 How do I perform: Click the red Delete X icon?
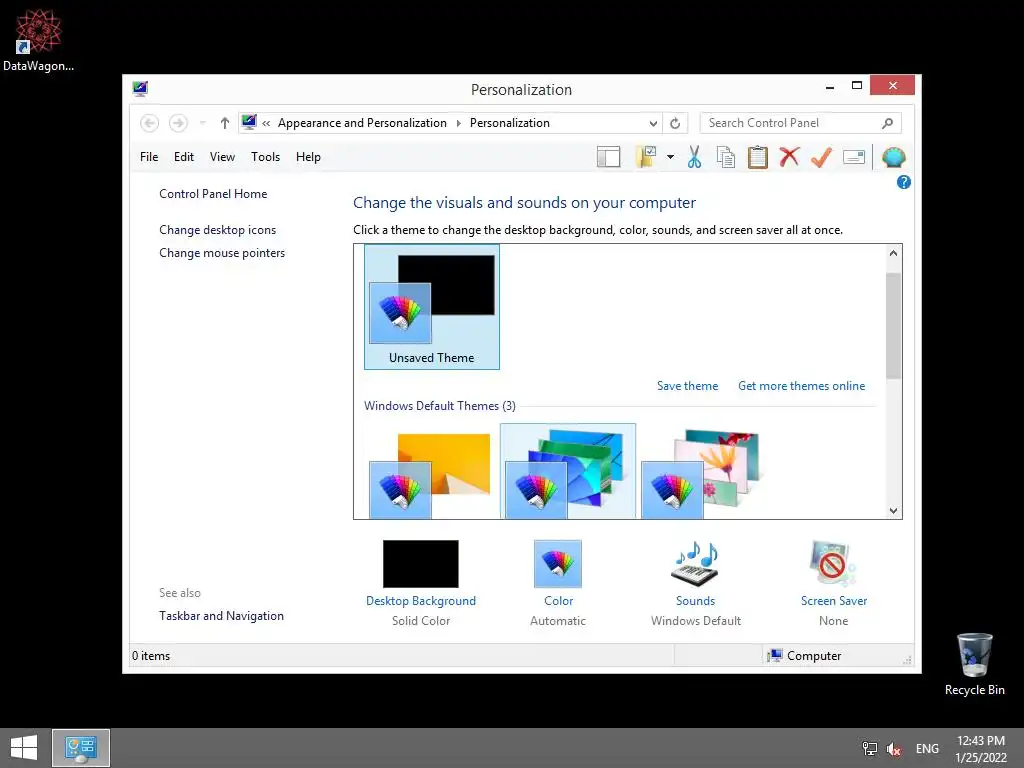tap(789, 157)
